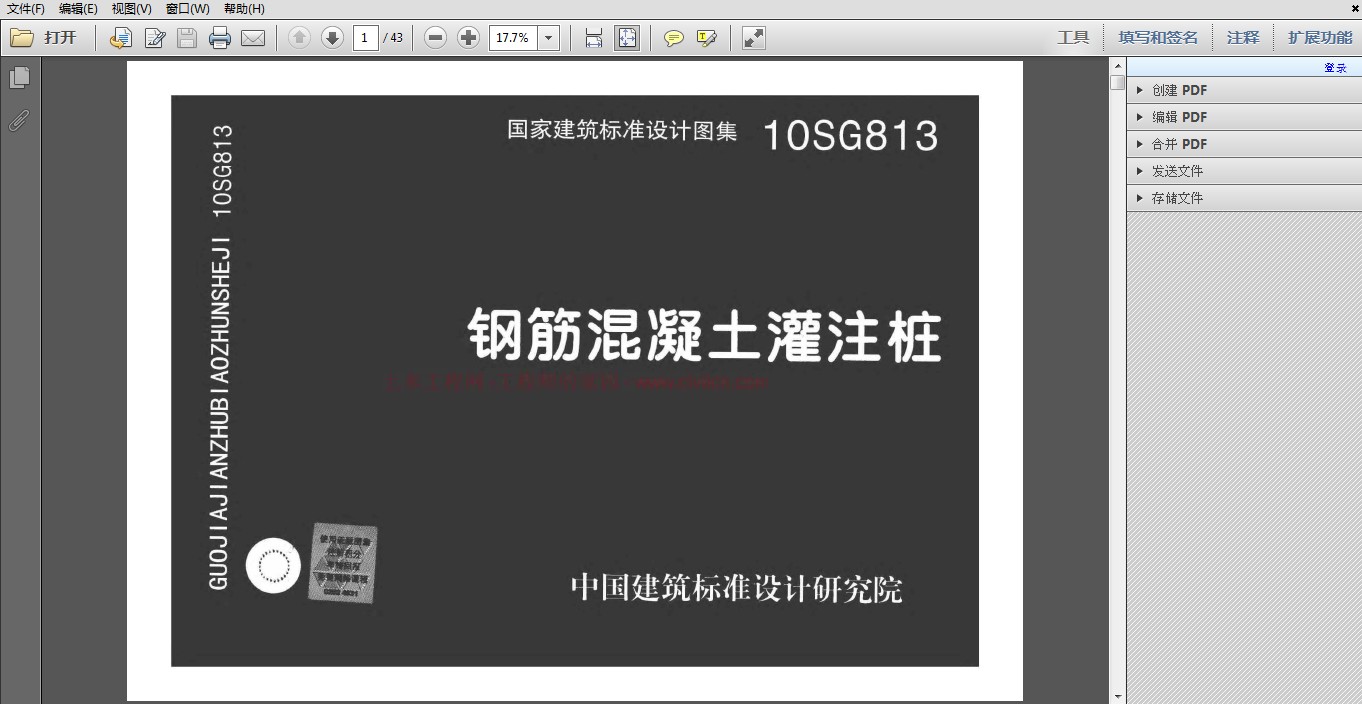
Task: Click the fit one full page icon
Action: point(627,38)
